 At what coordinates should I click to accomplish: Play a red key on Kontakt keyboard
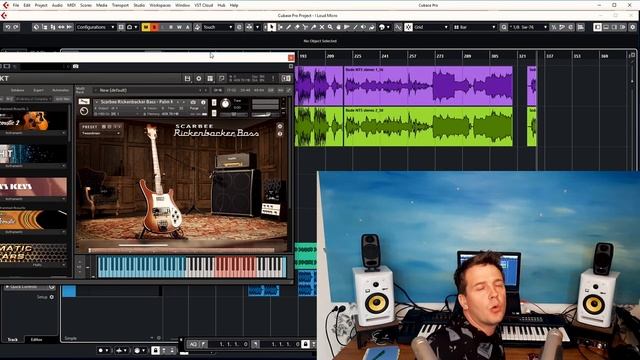[x=235, y=267]
